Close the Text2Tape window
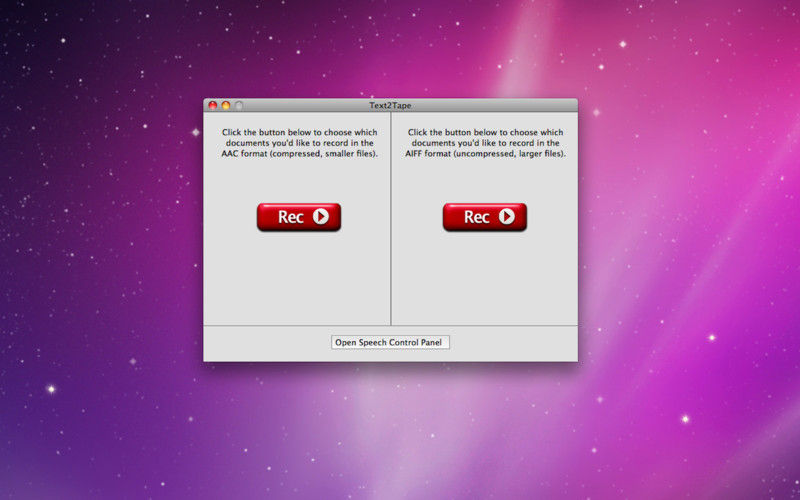The image size is (800, 500). point(213,106)
